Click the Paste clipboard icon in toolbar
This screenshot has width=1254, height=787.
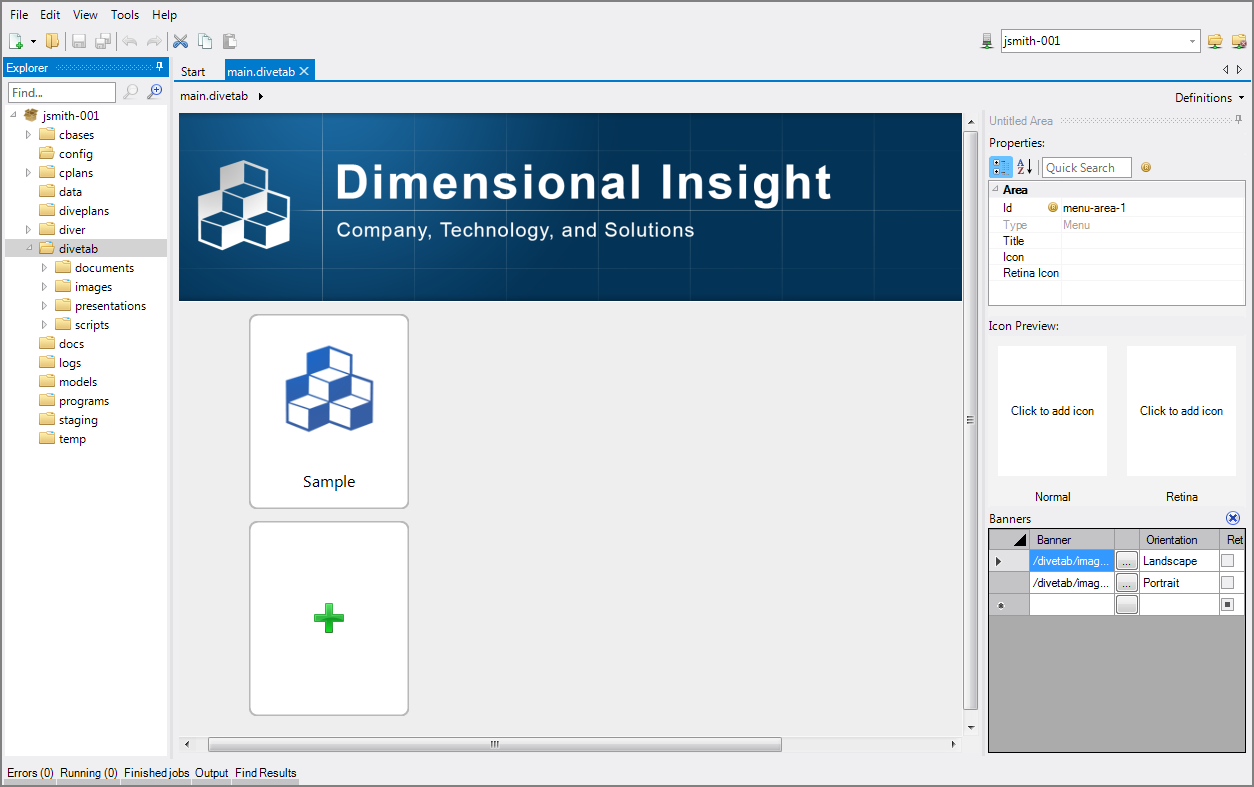[x=229, y=41]
